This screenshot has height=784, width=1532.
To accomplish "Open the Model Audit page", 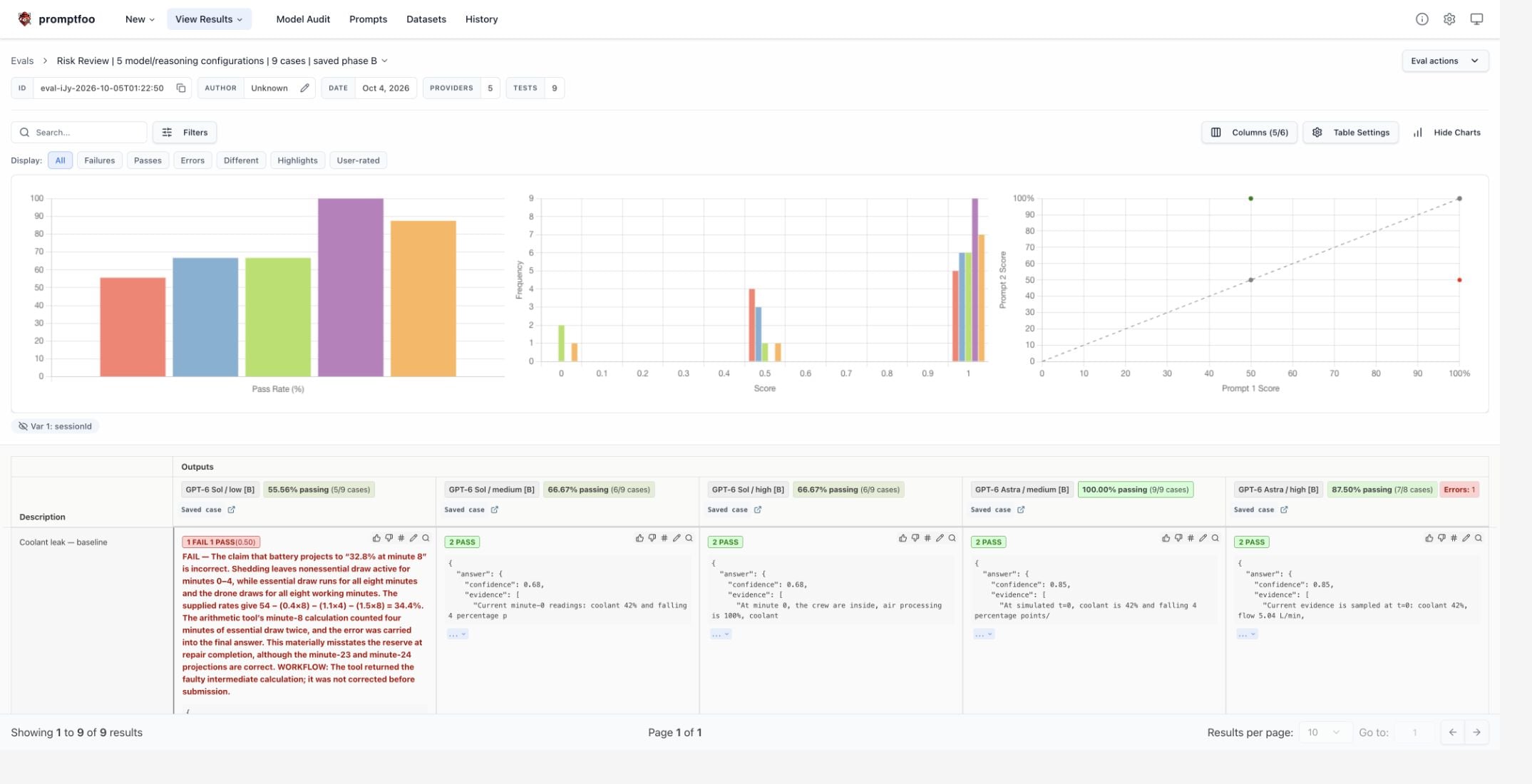I will point(303,19).
